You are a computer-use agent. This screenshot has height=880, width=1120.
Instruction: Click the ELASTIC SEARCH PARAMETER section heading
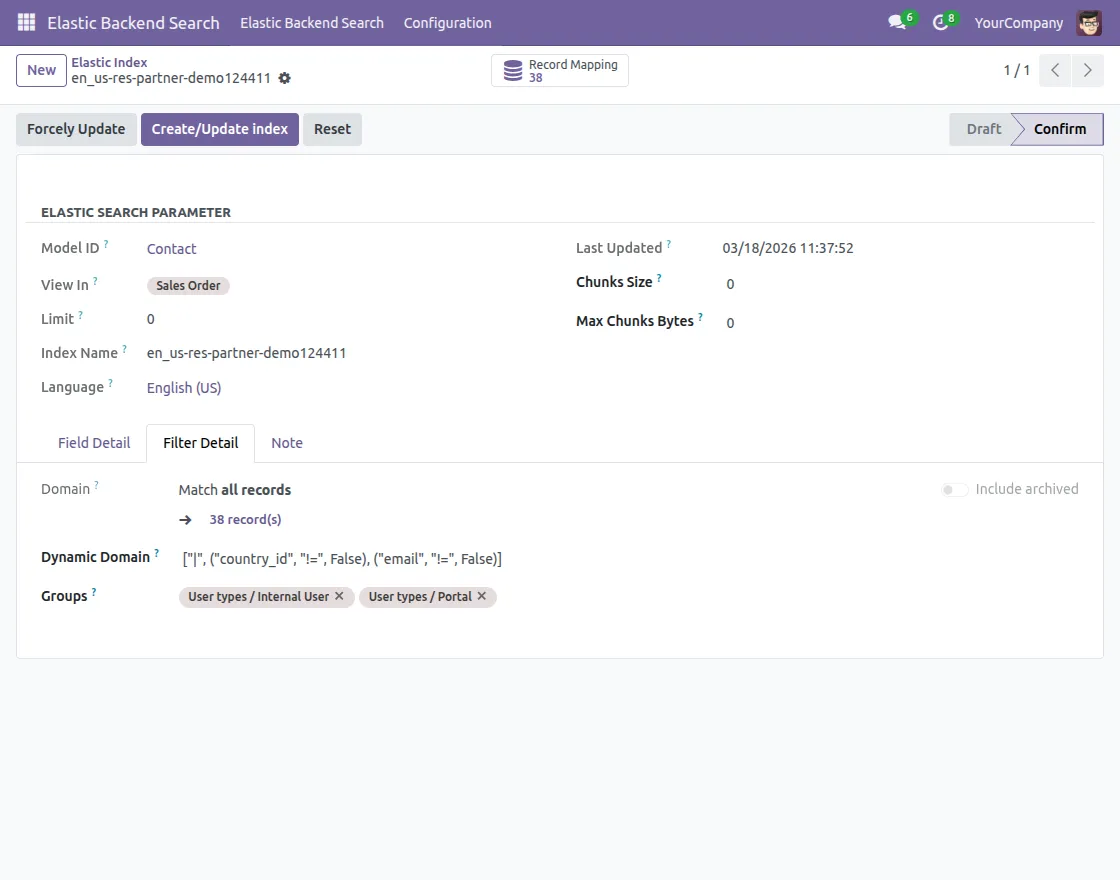click(x=136, y=212)
